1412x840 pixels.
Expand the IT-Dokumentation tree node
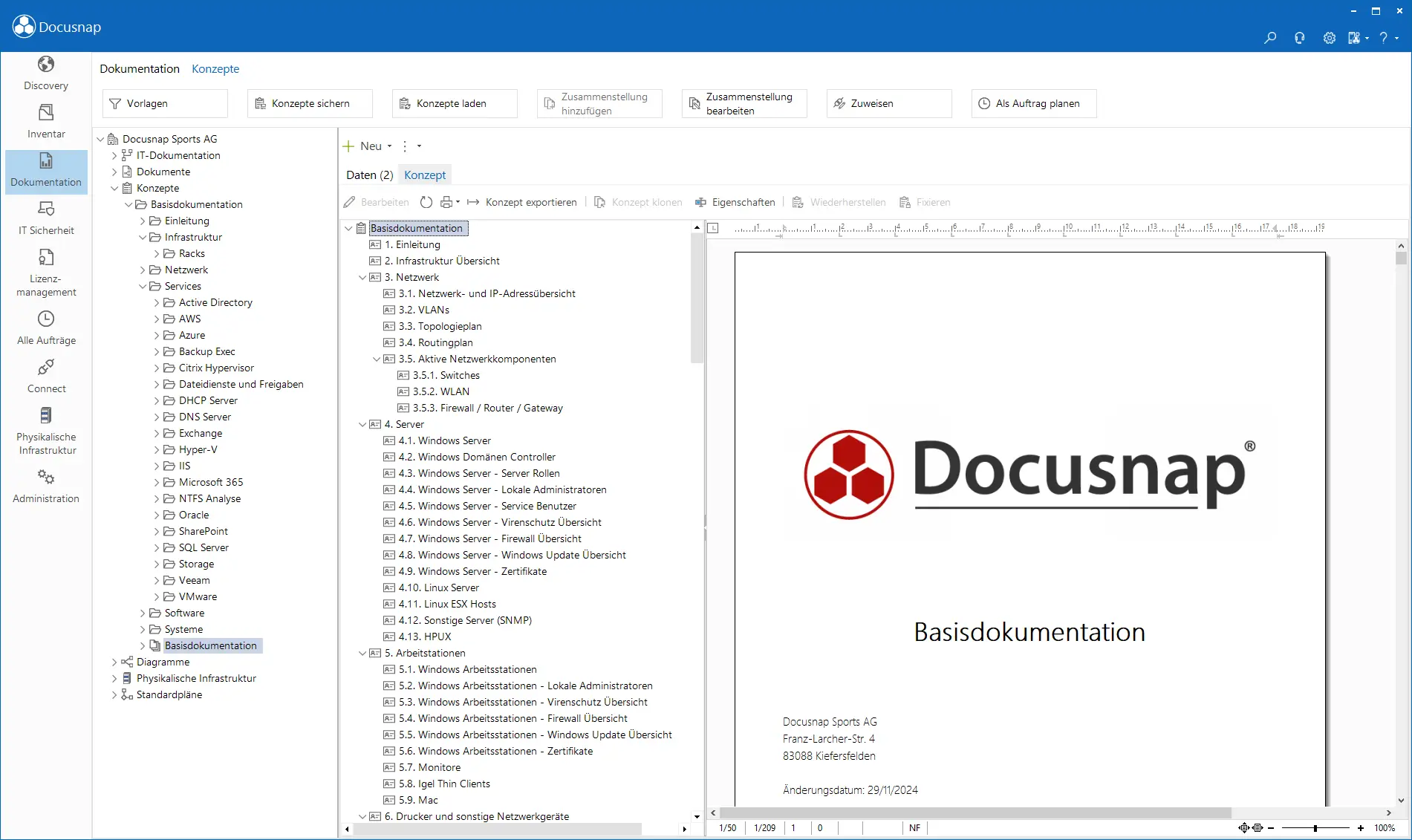[x=114, y=155]
